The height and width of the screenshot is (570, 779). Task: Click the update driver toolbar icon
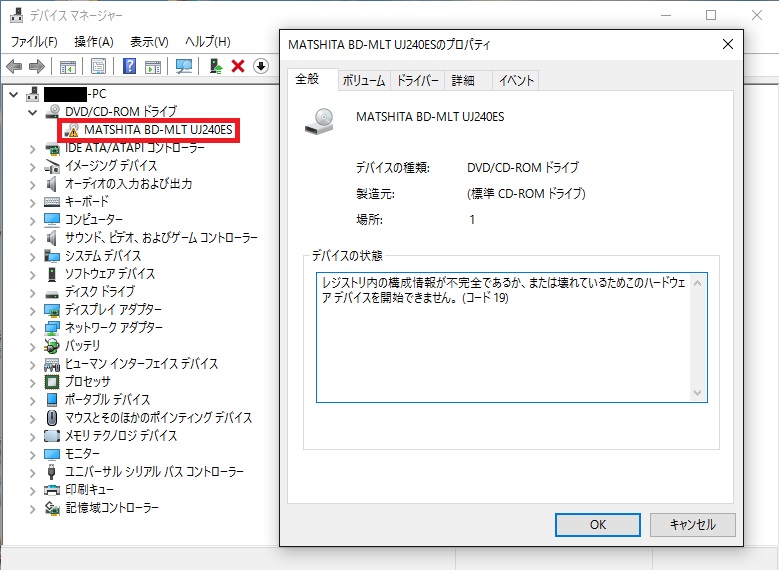tap(215, 66)
